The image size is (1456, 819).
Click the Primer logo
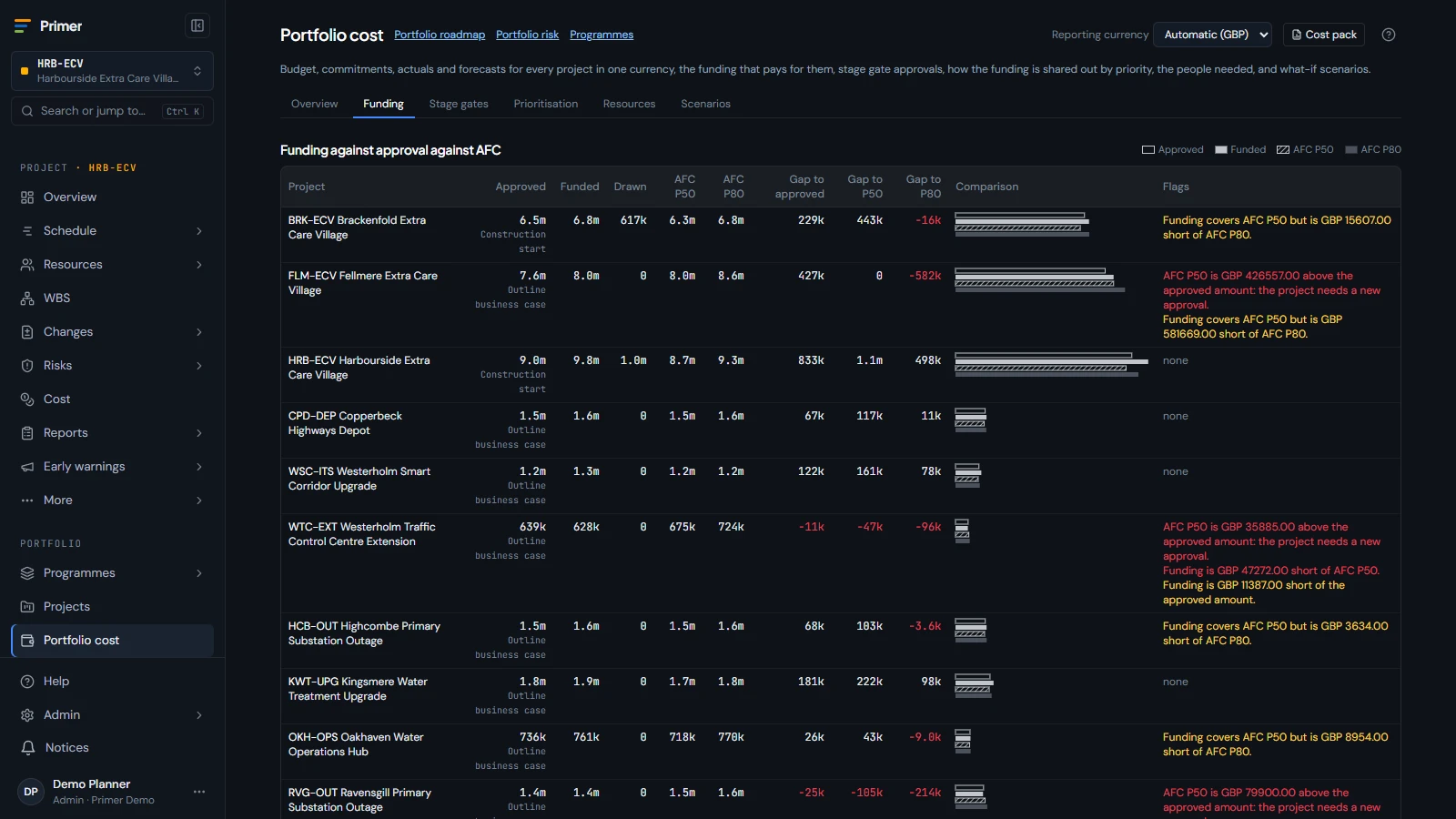pos(23,25)
